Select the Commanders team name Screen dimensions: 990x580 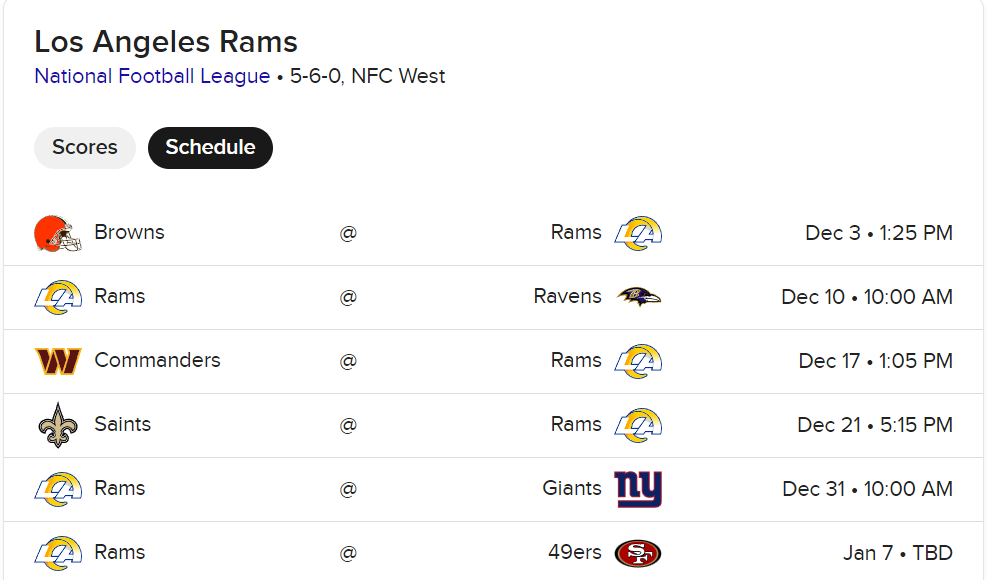[157, 360]
